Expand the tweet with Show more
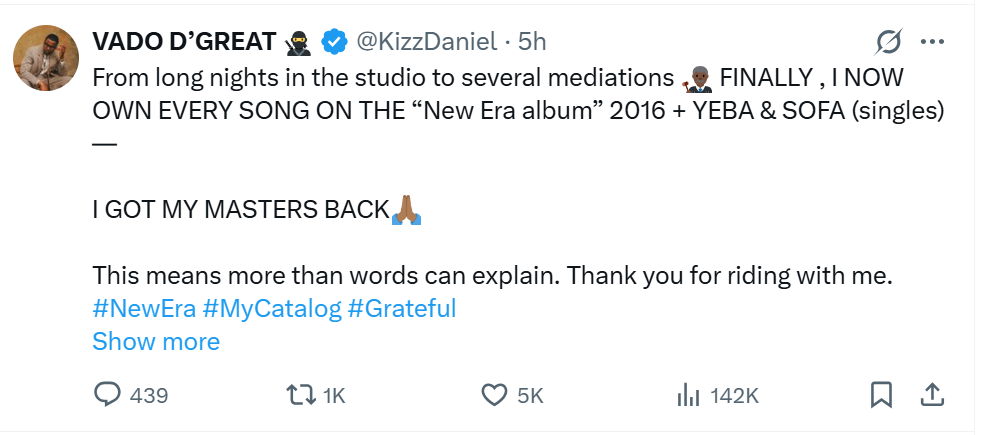Viewport: 994px width, 435px height. 156,341
